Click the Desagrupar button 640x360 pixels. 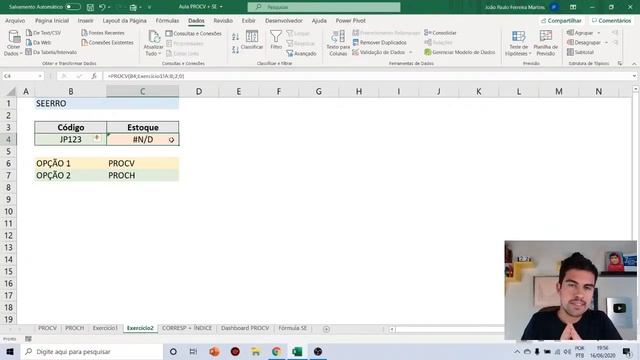coord(584,42)
